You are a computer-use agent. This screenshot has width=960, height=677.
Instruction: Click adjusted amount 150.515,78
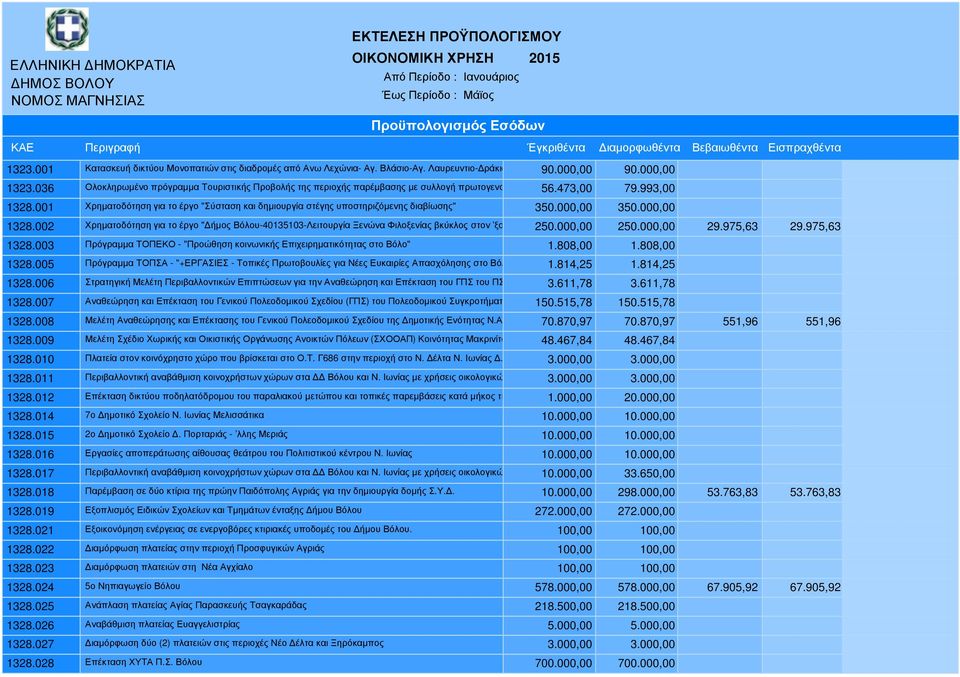coord(646,302)
